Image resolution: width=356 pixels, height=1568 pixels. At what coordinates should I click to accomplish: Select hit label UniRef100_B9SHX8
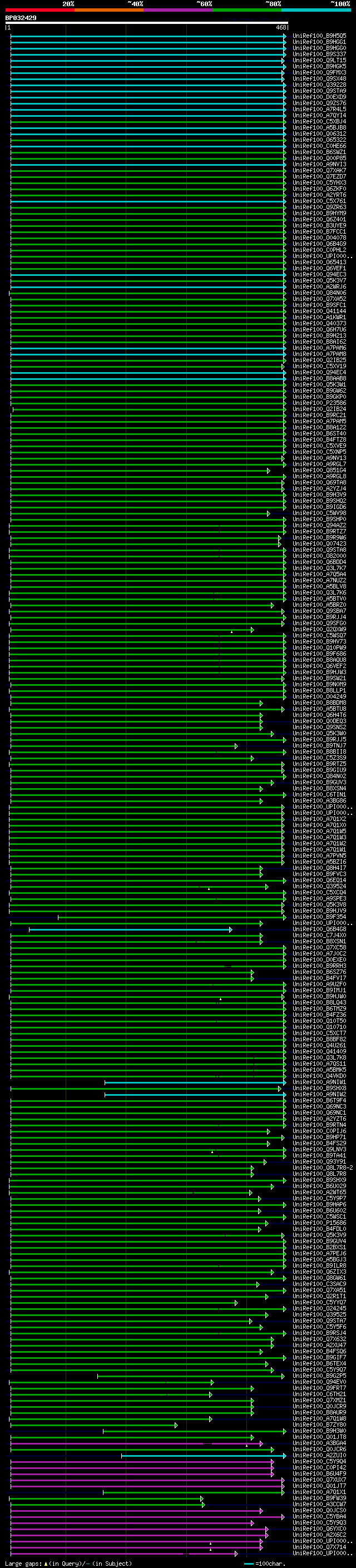pos(319,1088)
